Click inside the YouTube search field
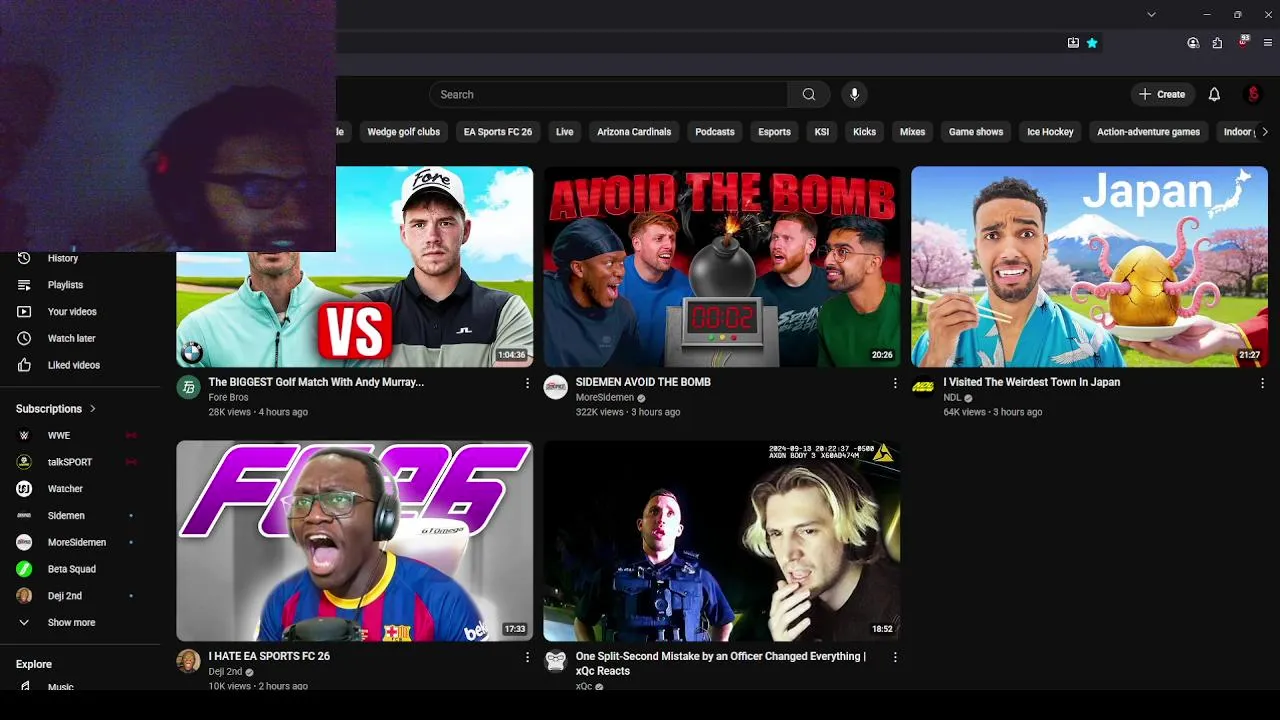1280x720 pixels. click(609, 94)
